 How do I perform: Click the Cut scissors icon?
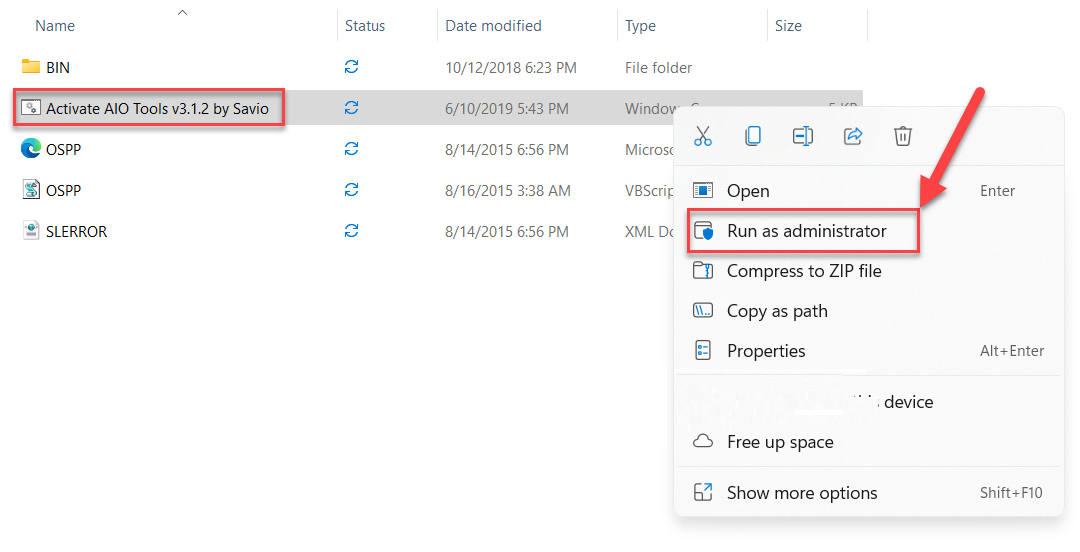pyautogui.click(x=703, y=136)
